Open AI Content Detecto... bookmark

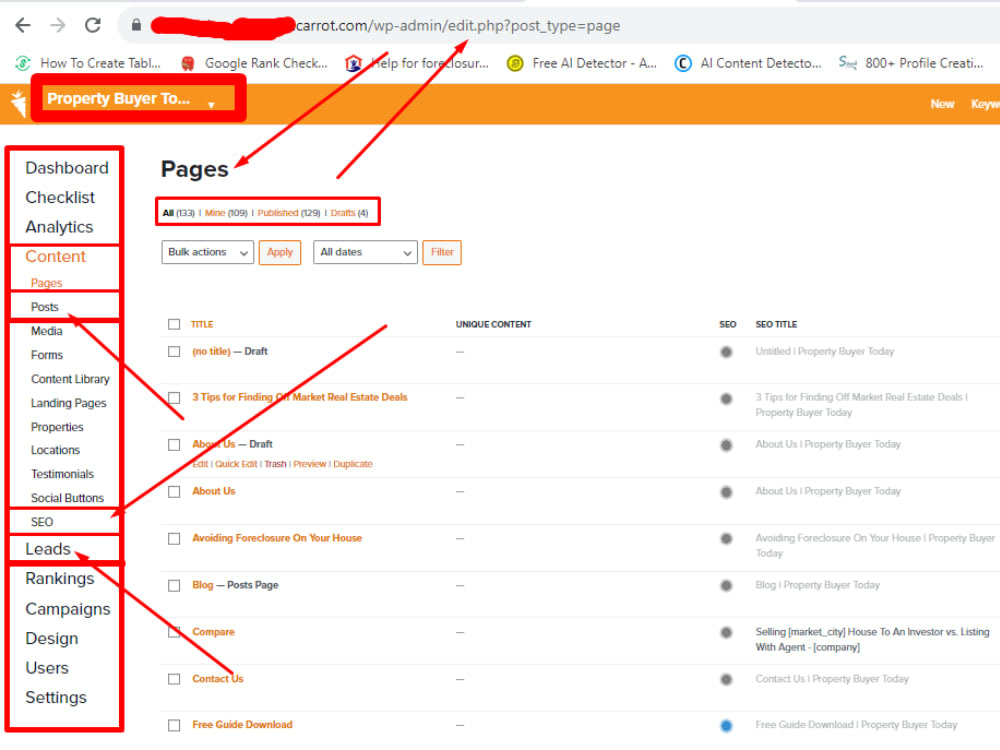(x=748, y=63)
